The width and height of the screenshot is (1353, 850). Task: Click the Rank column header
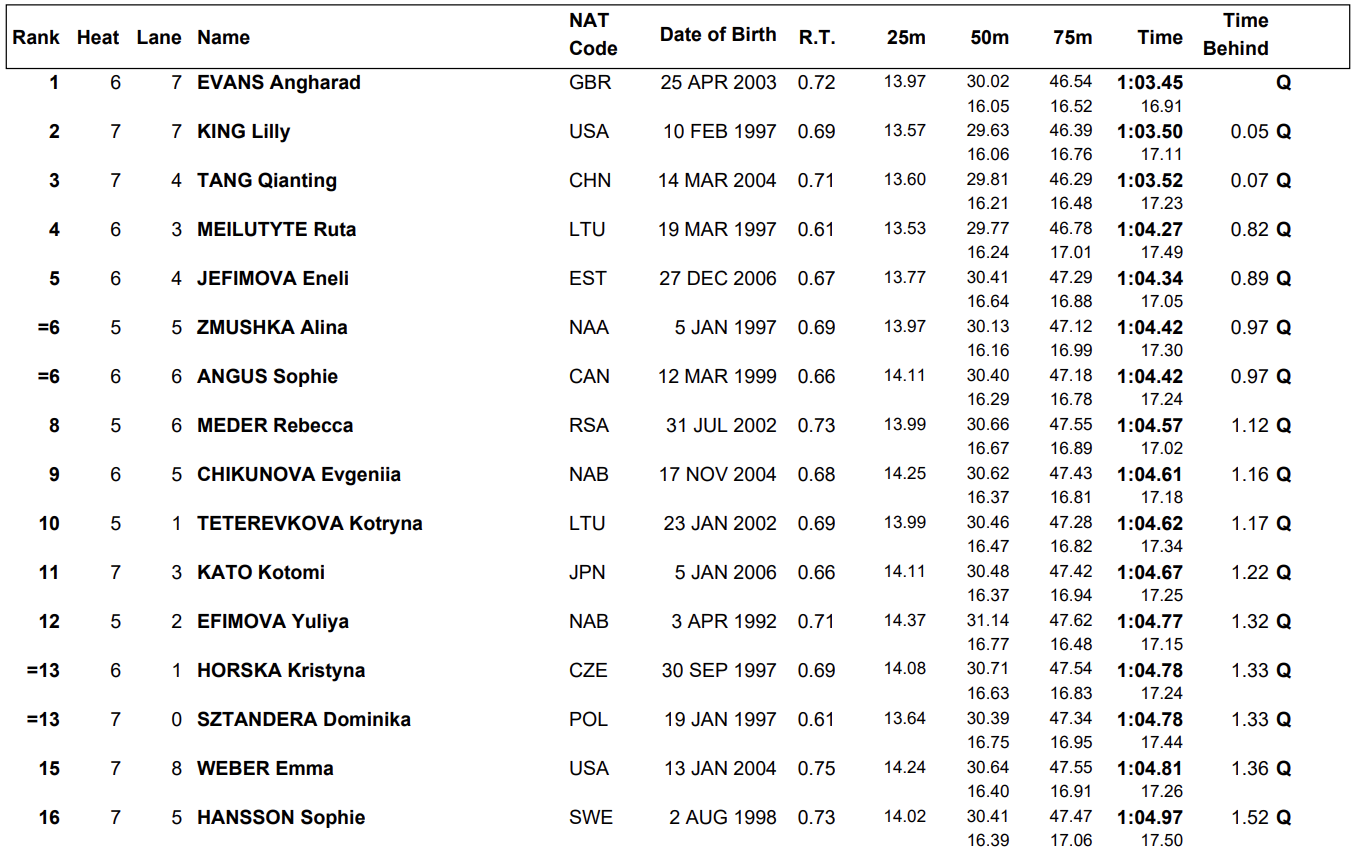tap(36, 38)
